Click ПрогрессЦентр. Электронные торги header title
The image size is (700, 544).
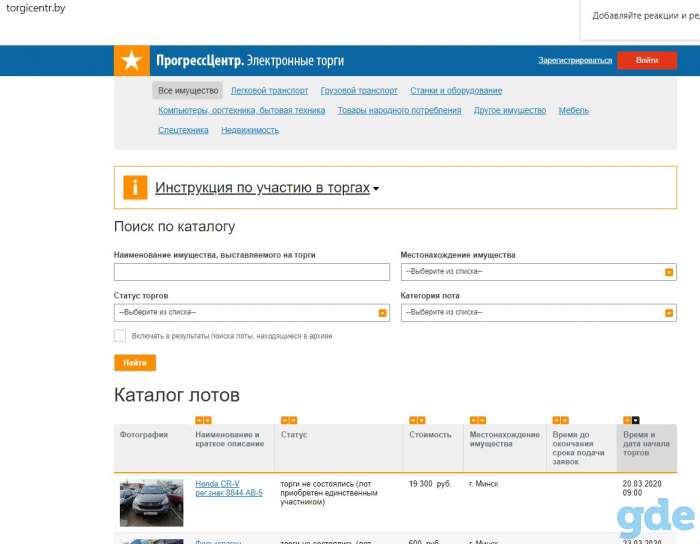point(250,60)
